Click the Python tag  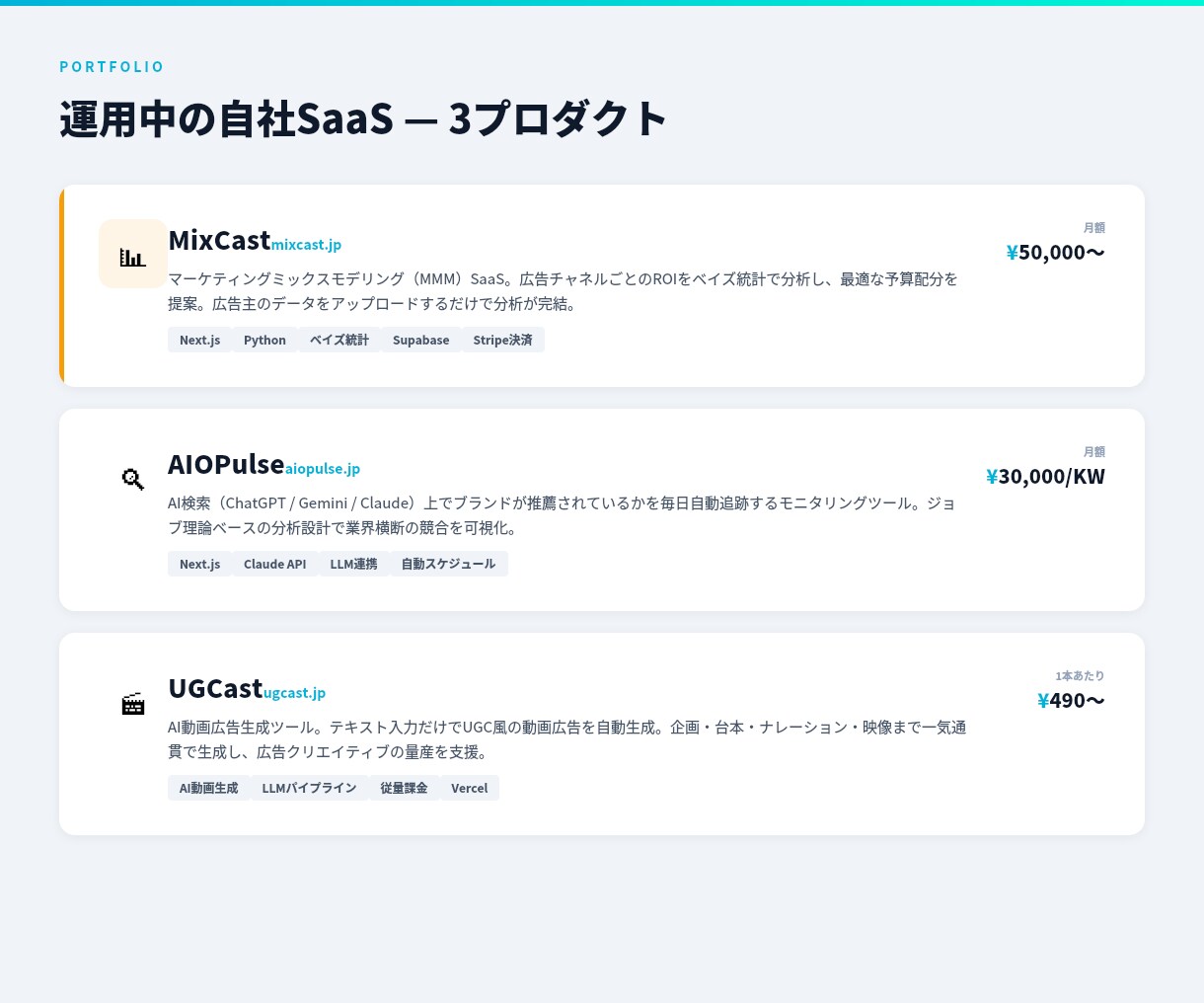(264, 340)
